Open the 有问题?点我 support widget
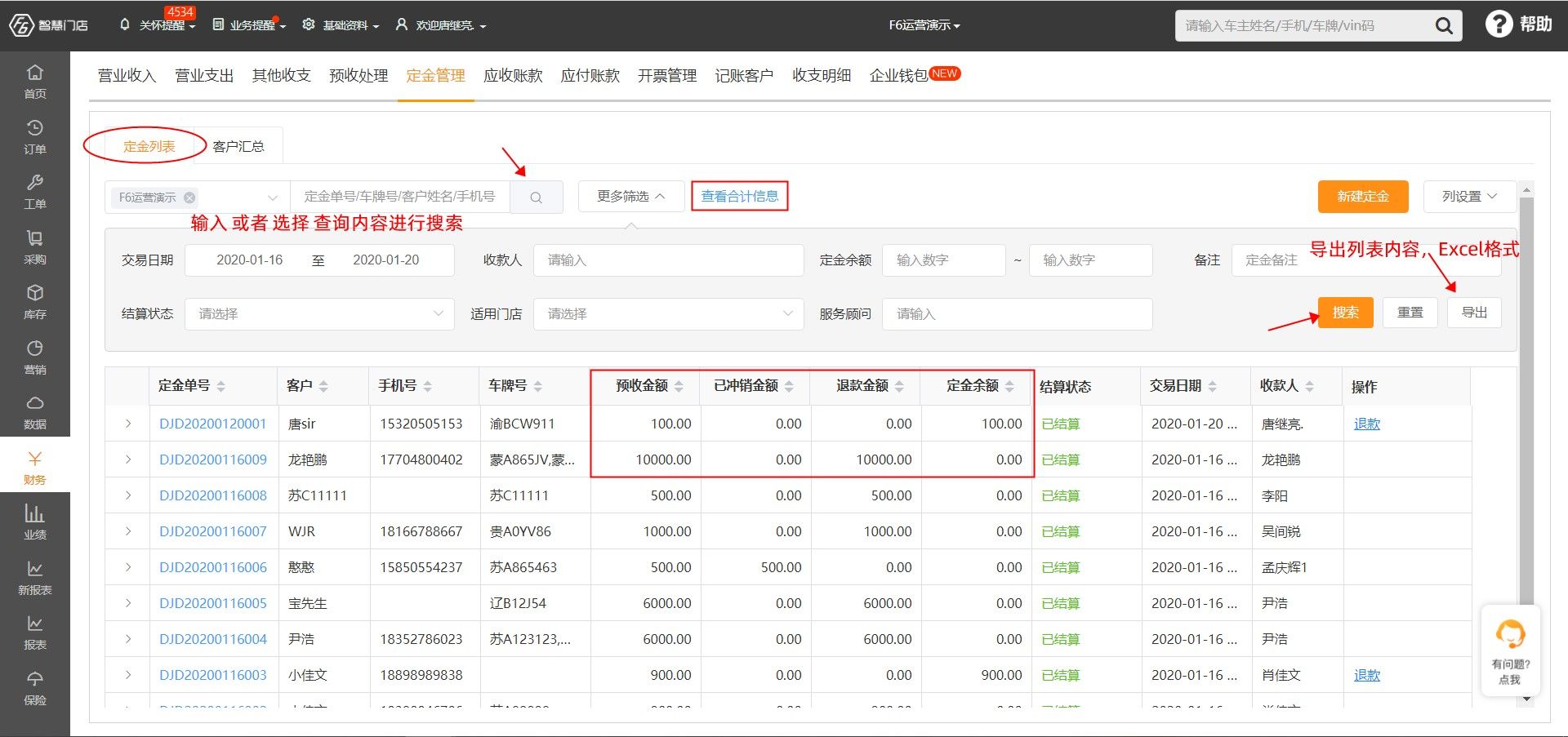 pos(1510,650)
